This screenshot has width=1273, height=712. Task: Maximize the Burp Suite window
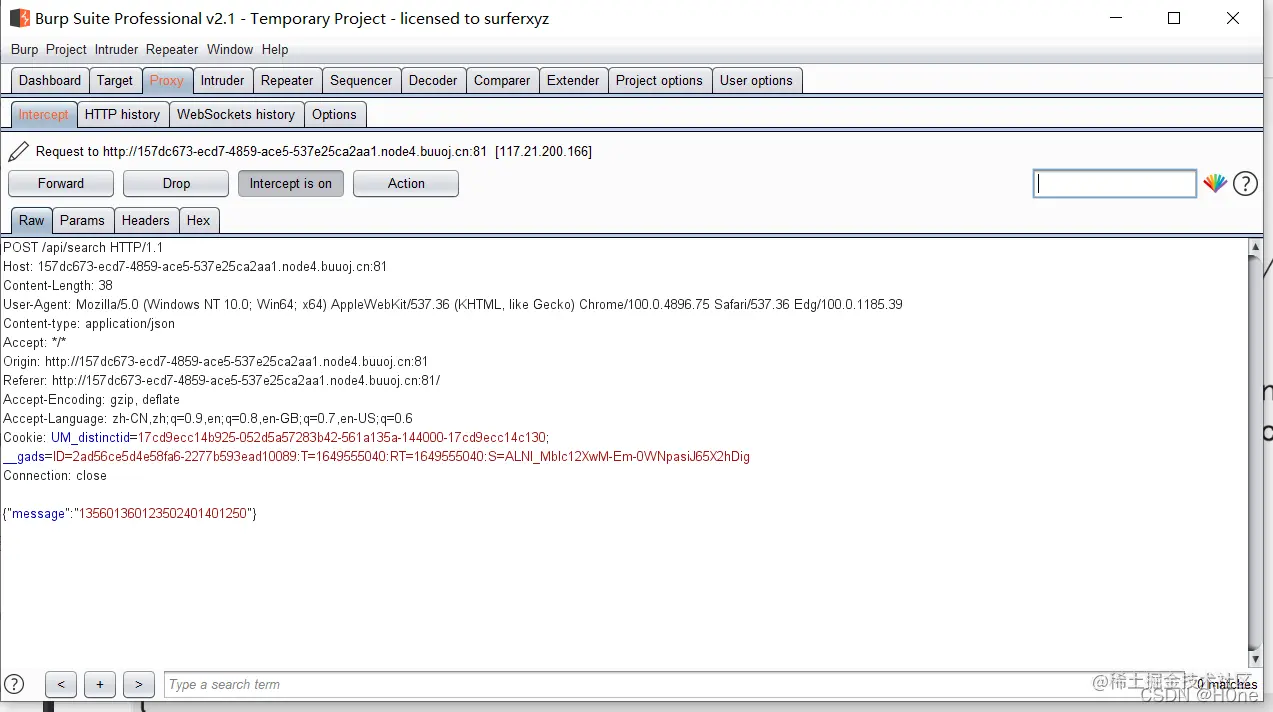pos(1174,18)
